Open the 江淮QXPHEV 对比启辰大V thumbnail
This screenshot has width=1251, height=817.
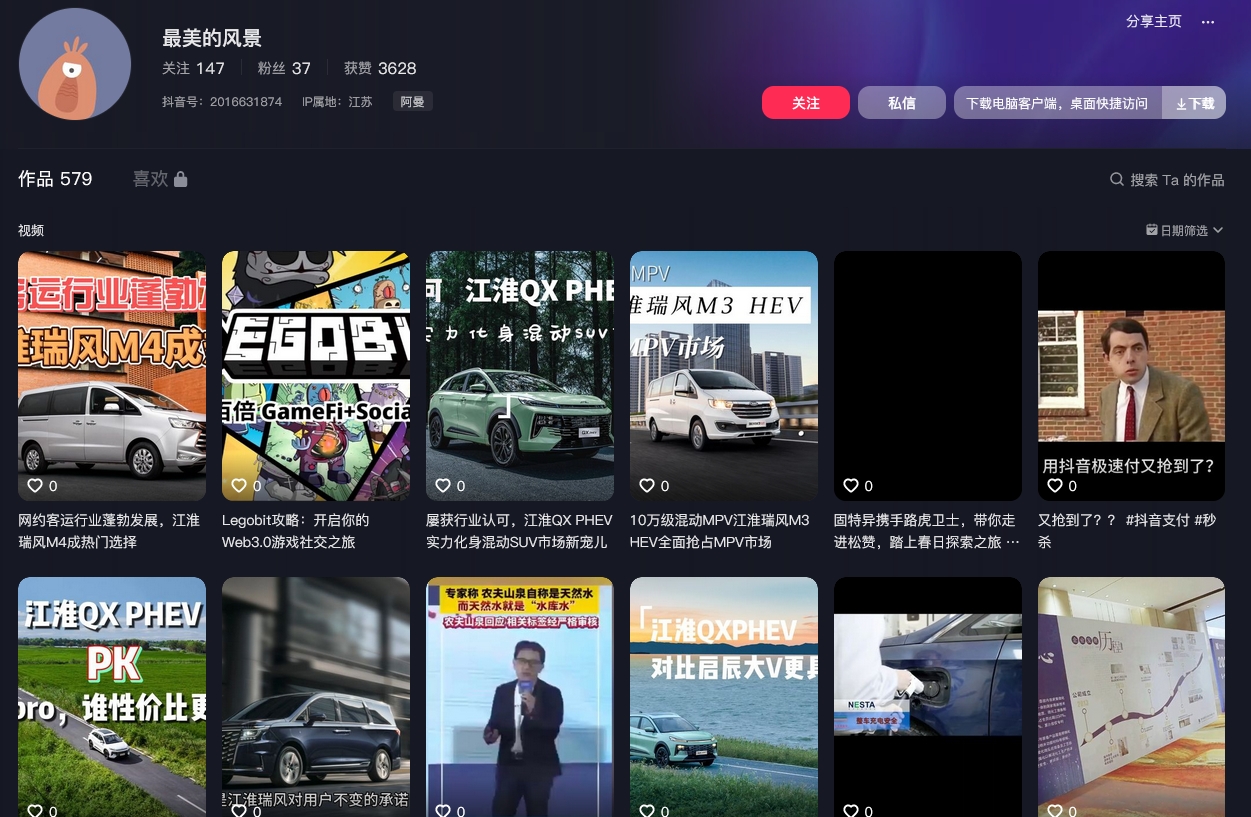click(x=724, y=697)
